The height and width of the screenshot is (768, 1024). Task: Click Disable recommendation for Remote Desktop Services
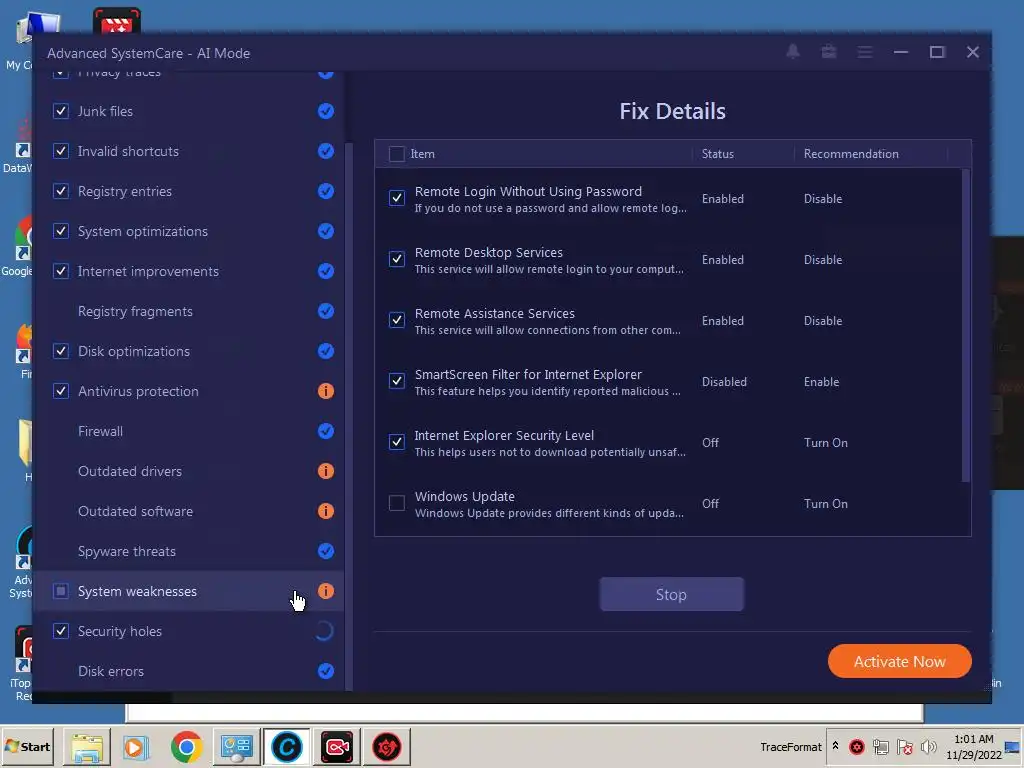pos(823,260)
